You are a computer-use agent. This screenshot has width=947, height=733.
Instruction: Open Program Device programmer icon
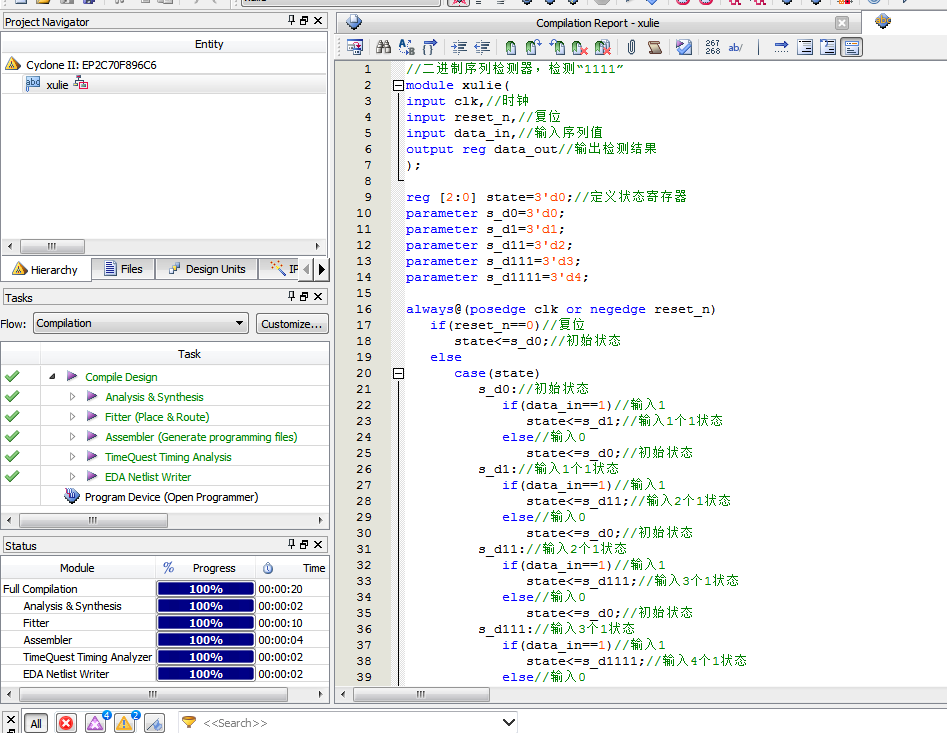[x=72, y=497]
